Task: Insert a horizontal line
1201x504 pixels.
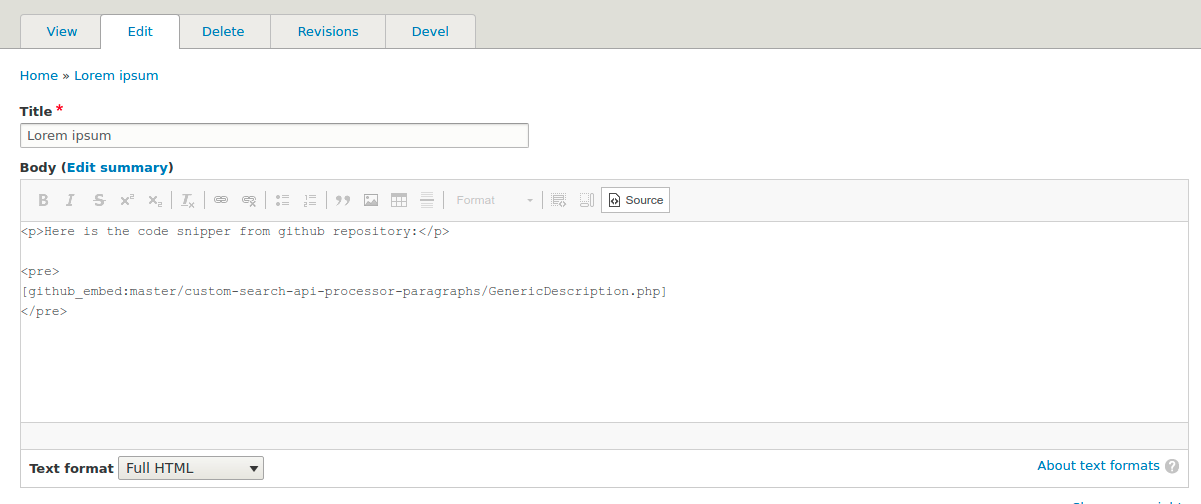Action: click(427, 200)
